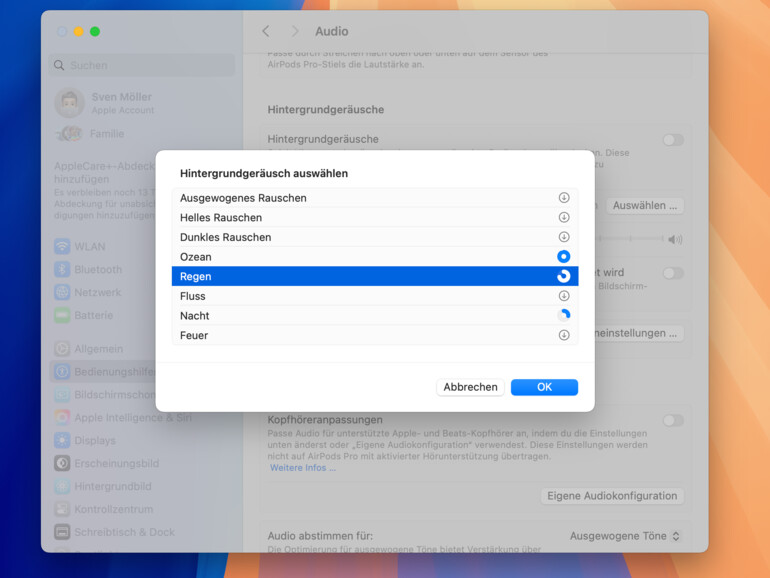Download the Ausgewogenes Rauschen sound

point(564,197)
